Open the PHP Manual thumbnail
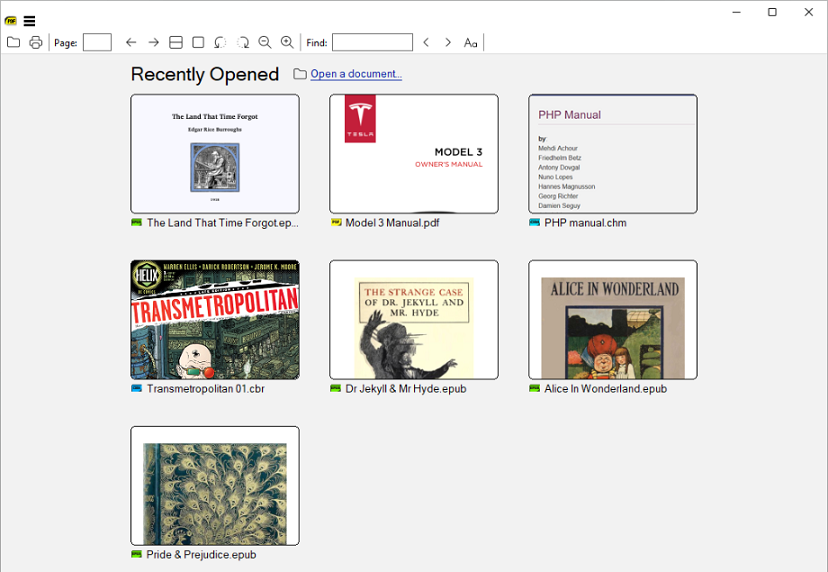 point(613,154)
